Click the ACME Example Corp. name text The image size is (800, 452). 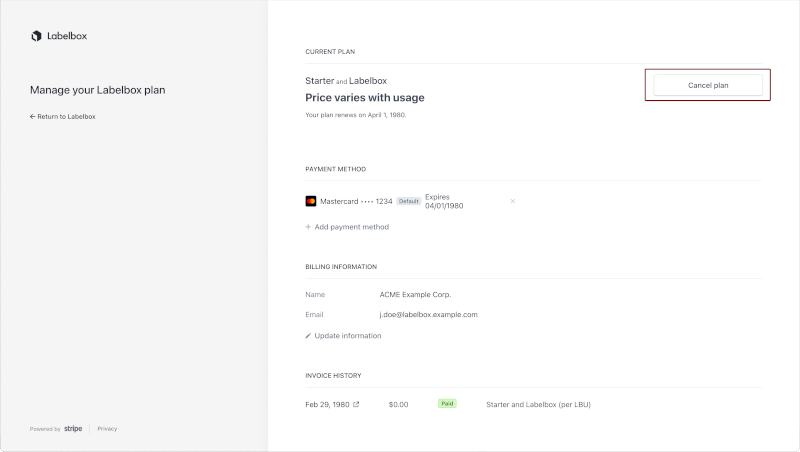[415, 295]
